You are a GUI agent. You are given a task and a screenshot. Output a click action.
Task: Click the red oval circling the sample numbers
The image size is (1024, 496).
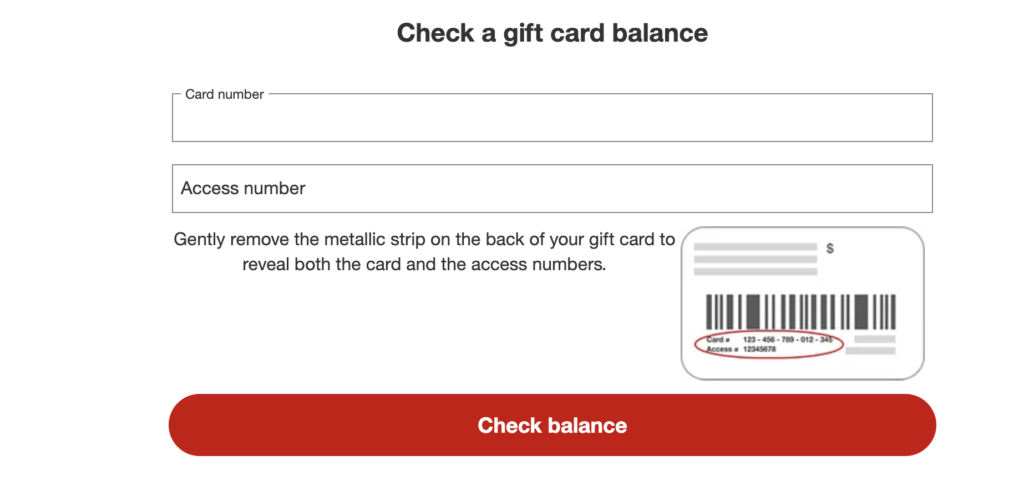[695, 345]
